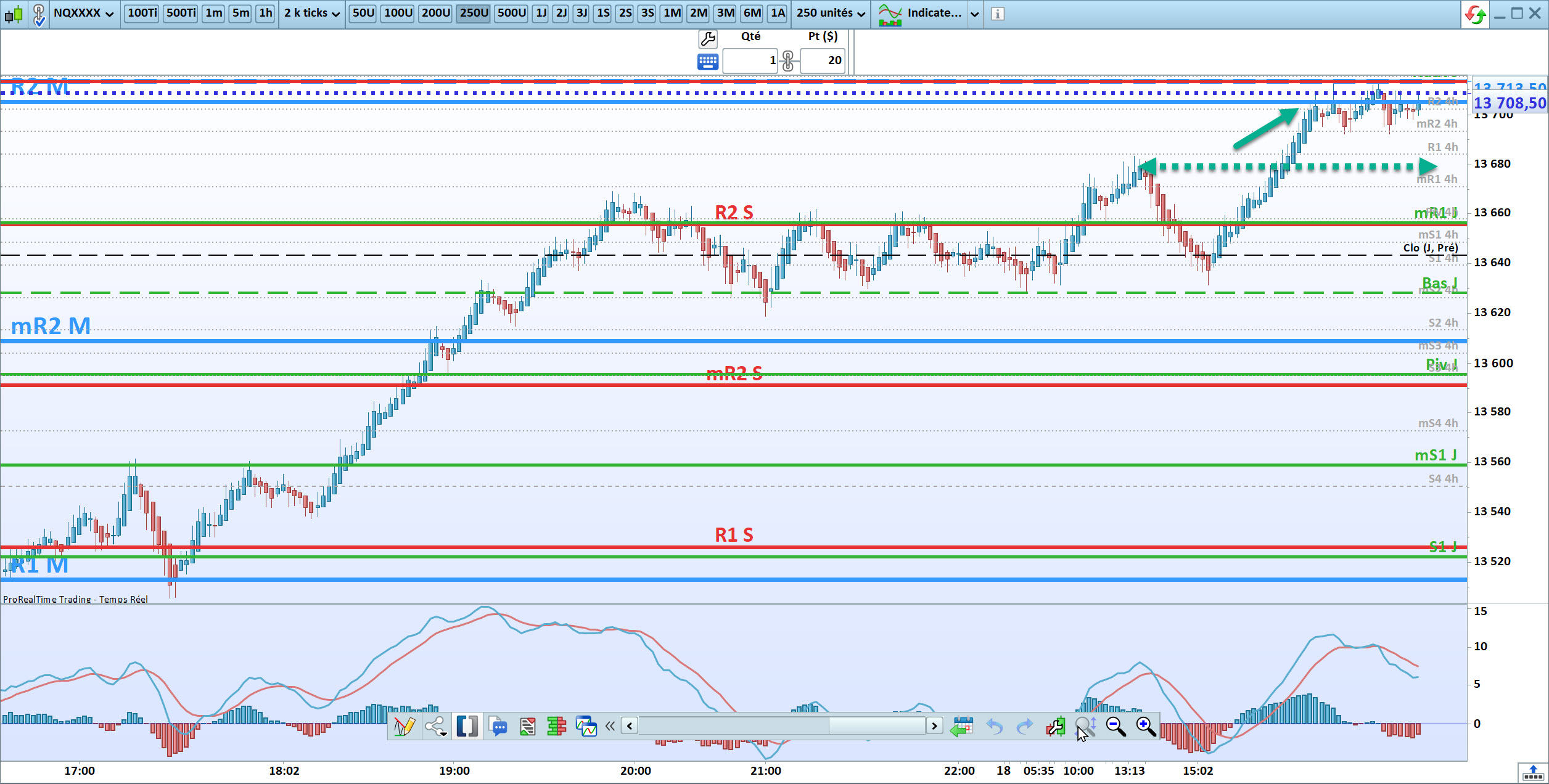
Task: Click the zoom out magnifier icon
Action: pos(1116,726)
